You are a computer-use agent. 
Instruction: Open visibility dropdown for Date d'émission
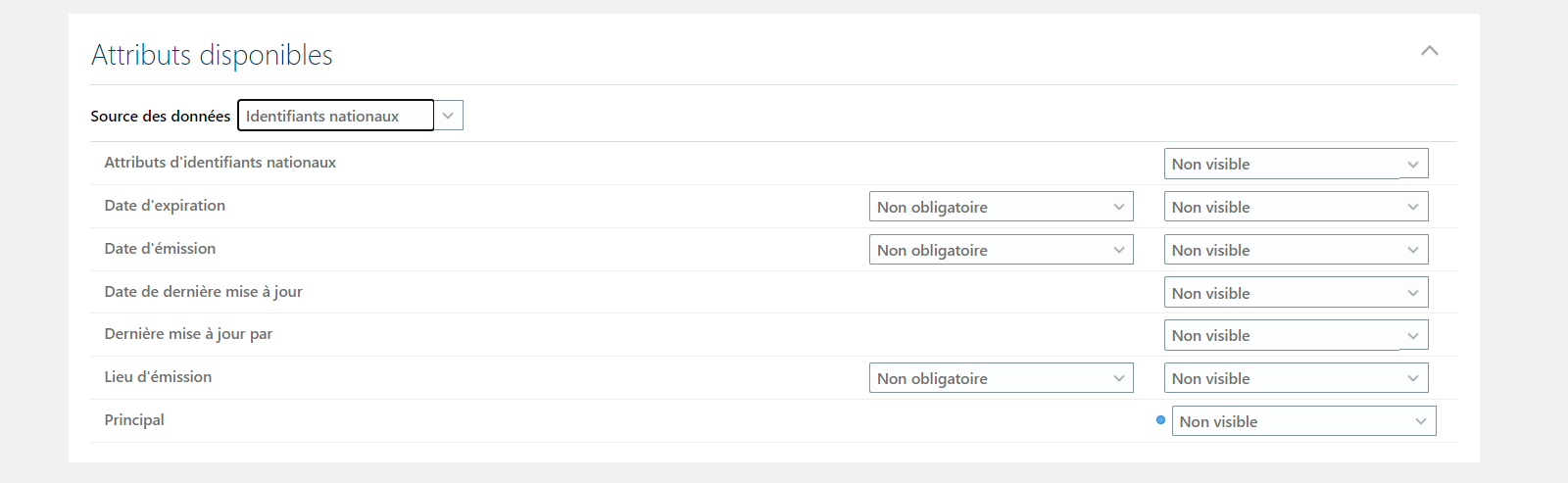tap(1296, 250)
